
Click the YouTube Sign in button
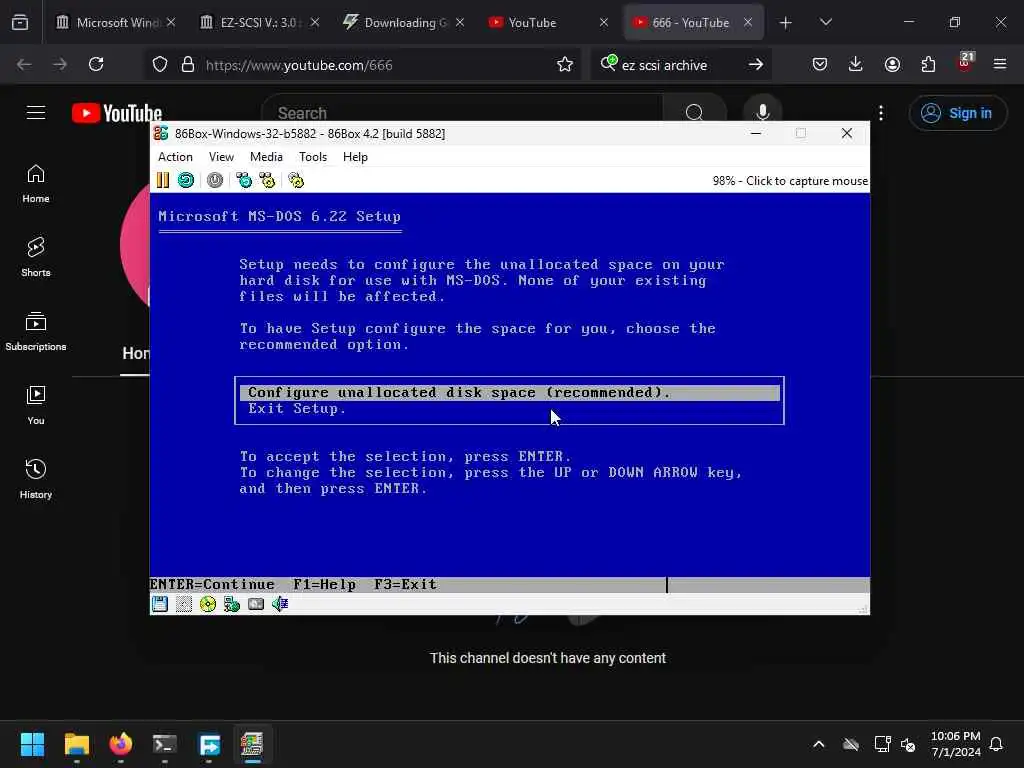tap(957, 113)
